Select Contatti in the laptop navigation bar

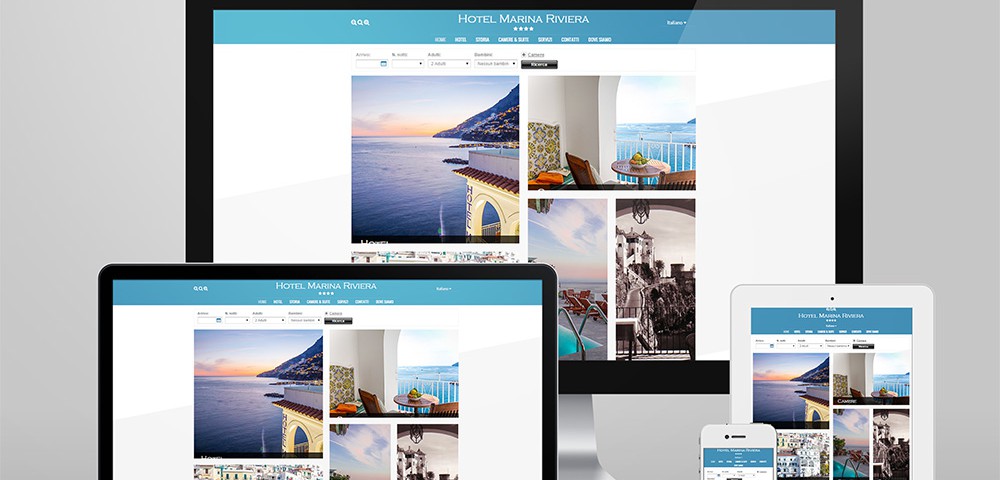pos(362,302)
